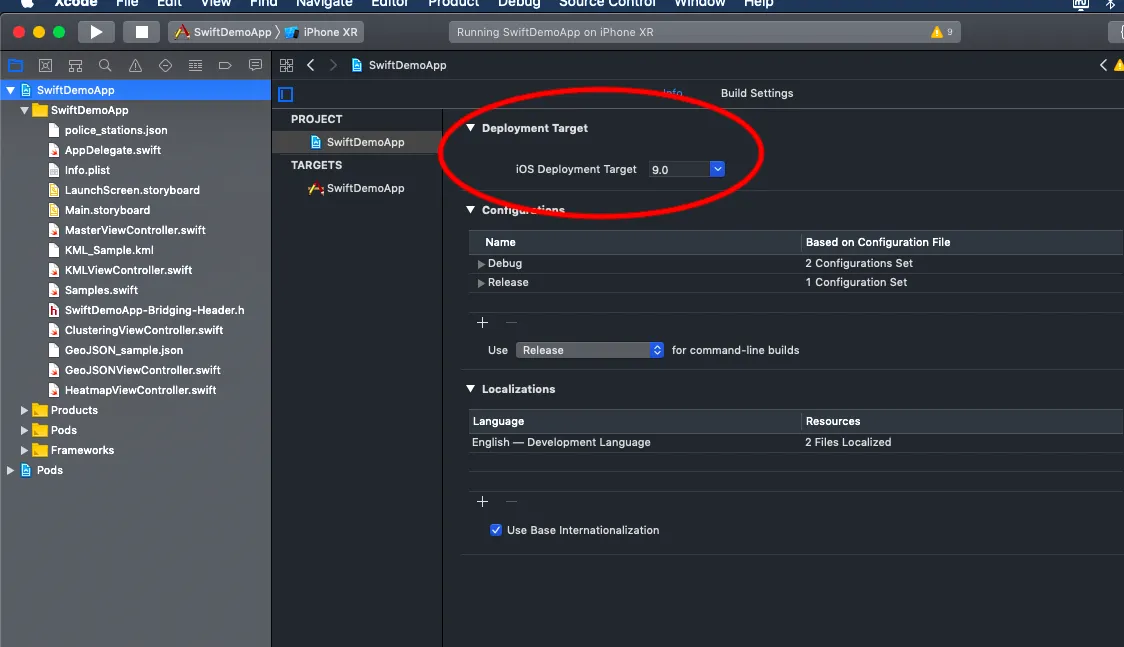Open the Test navigator diamond icon
This screenshot has height=647, width=1124.
point(165,66)
